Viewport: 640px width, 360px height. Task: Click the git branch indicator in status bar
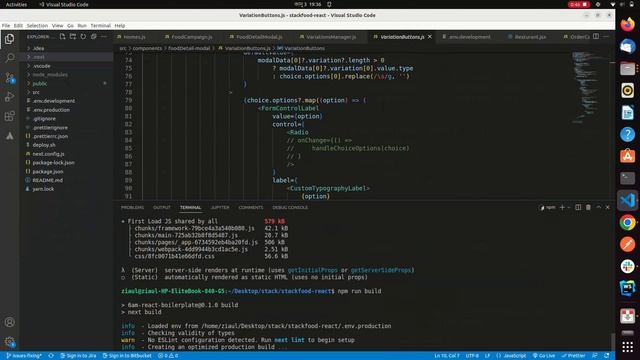pos(24,356)
